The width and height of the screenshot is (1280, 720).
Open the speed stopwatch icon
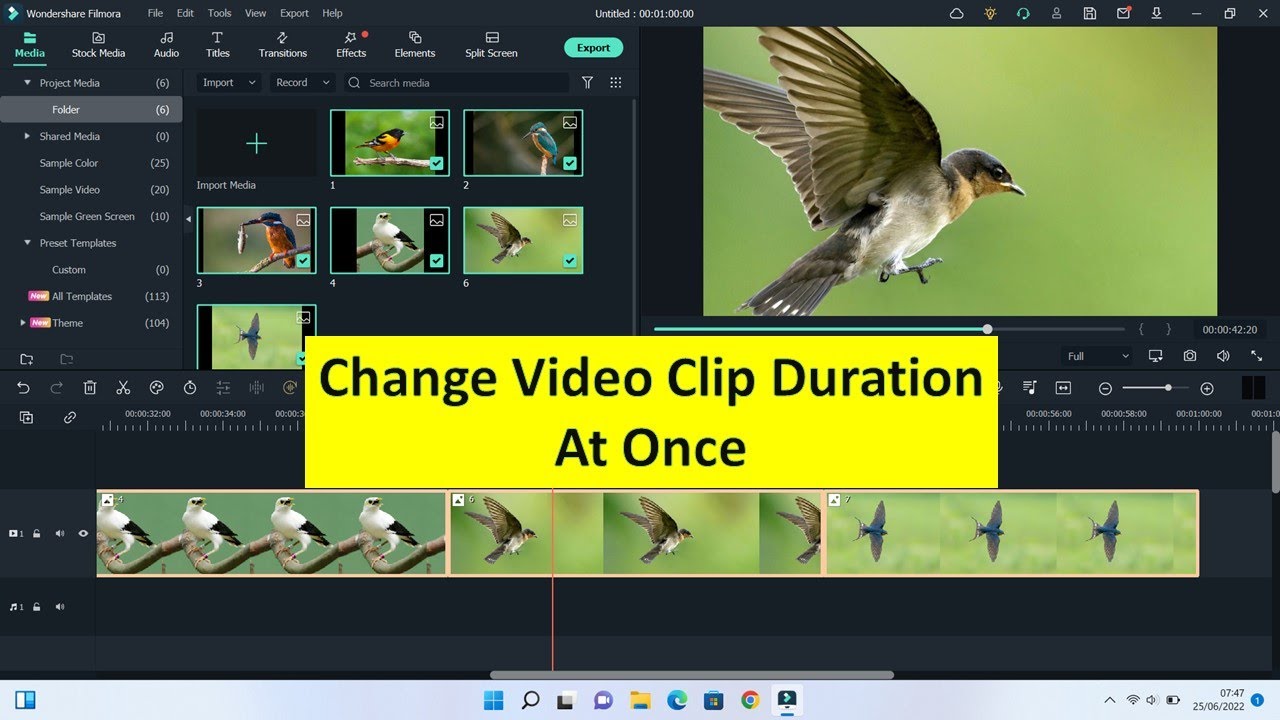tap(190, 388)
